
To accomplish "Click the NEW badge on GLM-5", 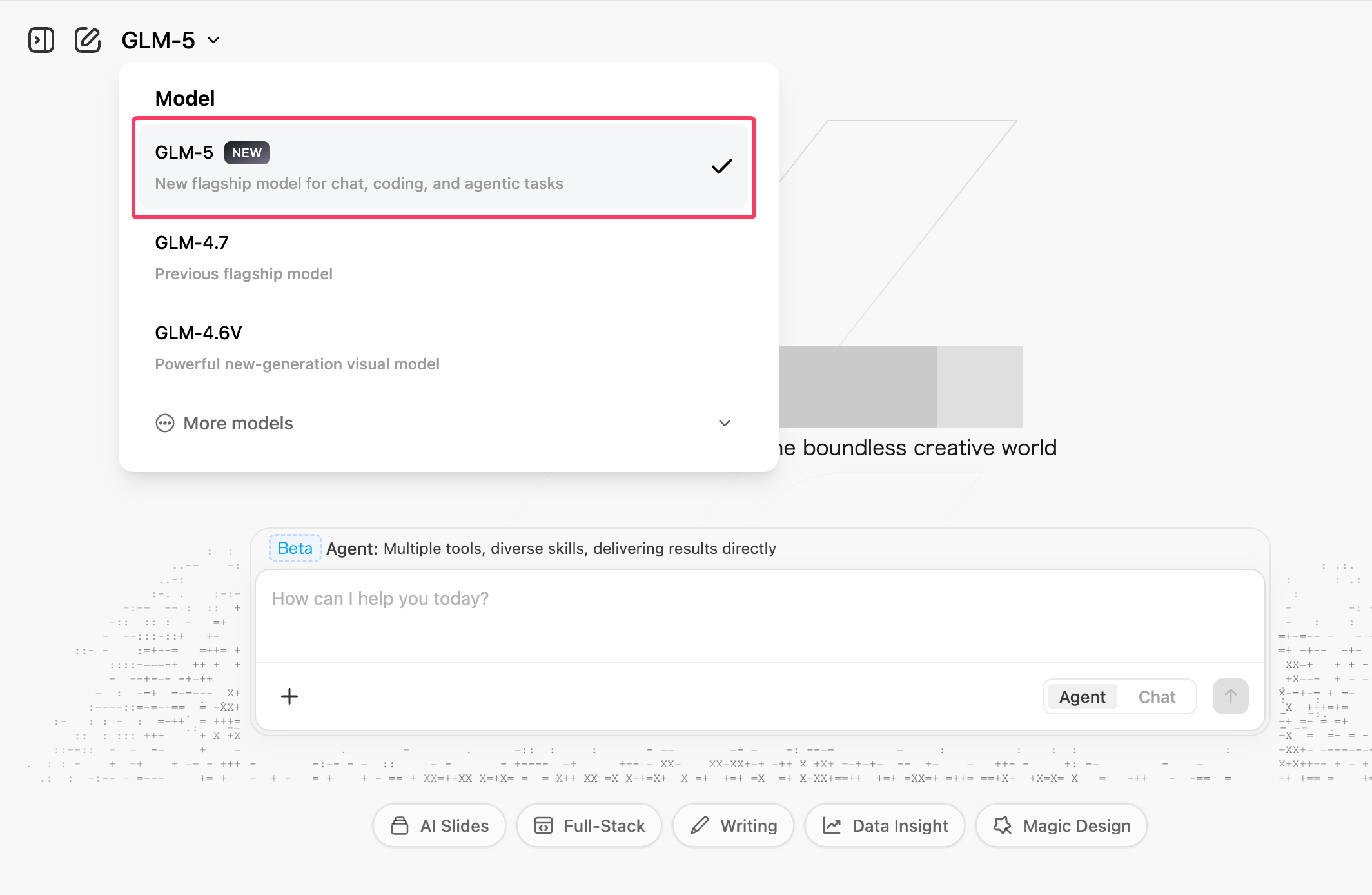I will pos(246,152).
